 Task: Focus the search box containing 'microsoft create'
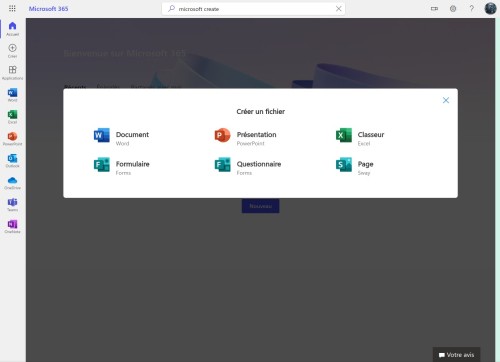(x=253, y=9)
